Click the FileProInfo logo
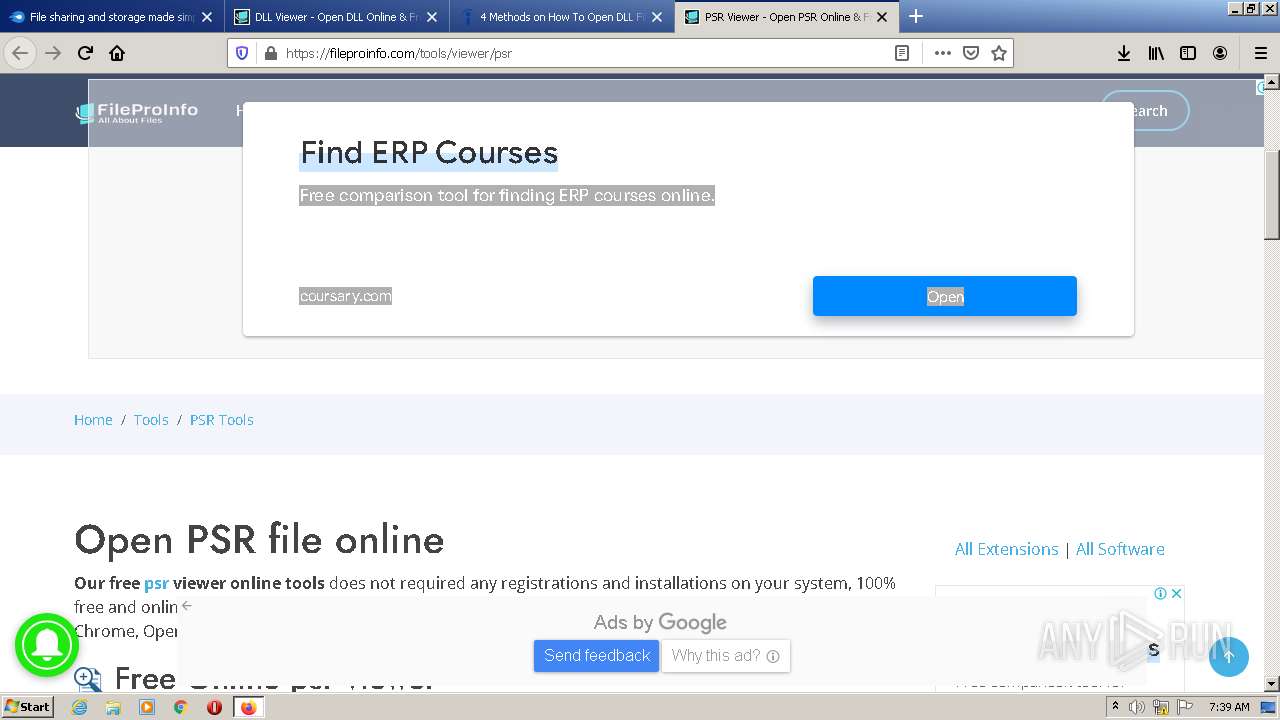This screenshot has height=720, width=1280. (137, 112)
